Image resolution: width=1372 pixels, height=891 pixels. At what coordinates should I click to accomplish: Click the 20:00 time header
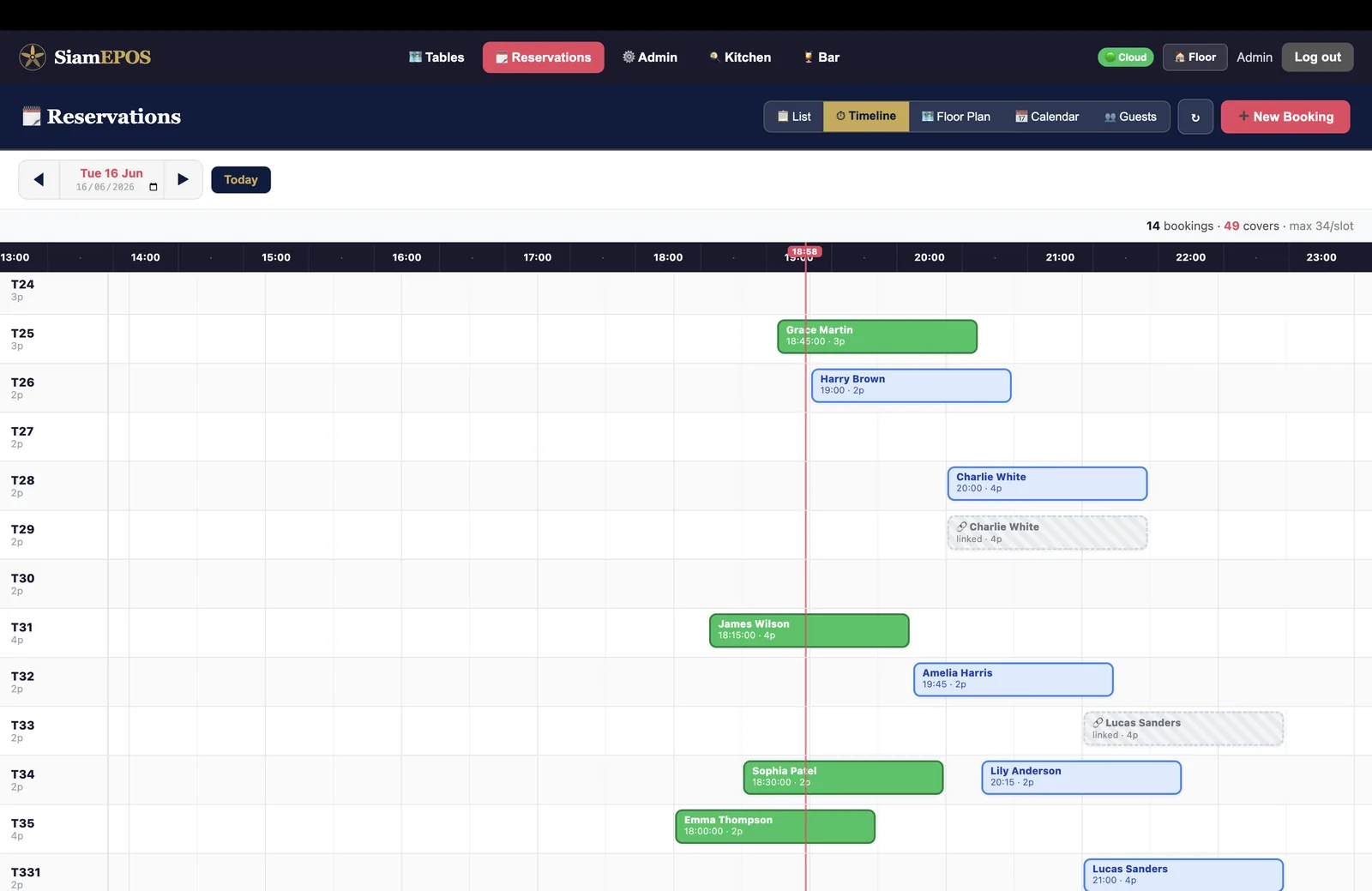tap(930, 257)
